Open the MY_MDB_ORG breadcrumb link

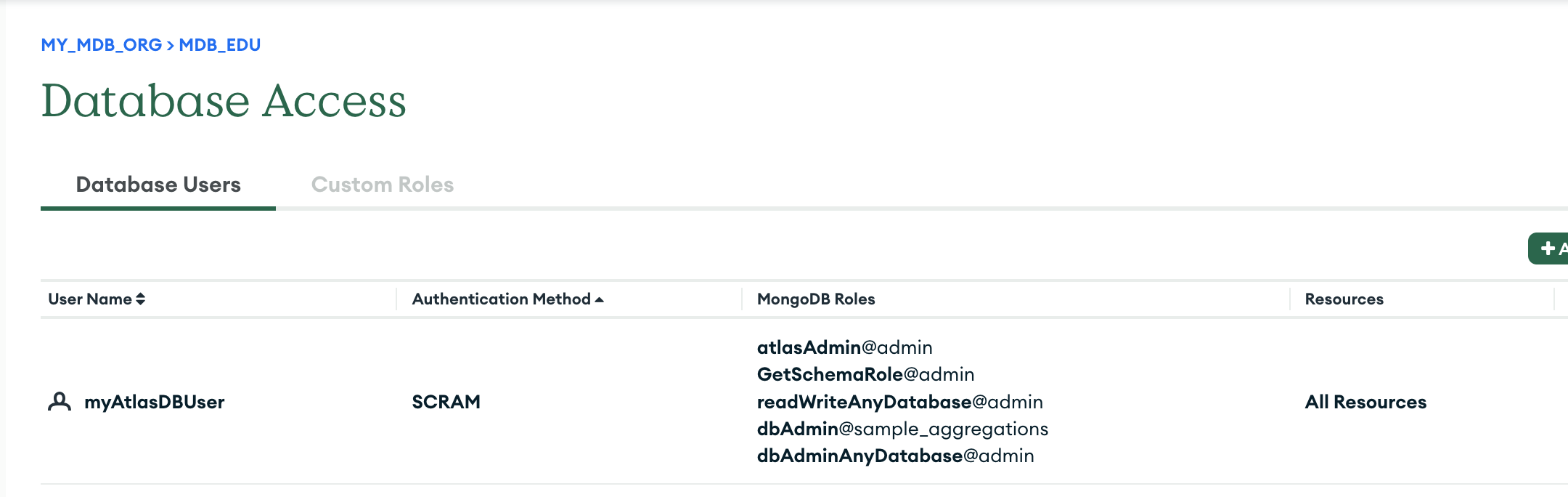click(102, 45)
